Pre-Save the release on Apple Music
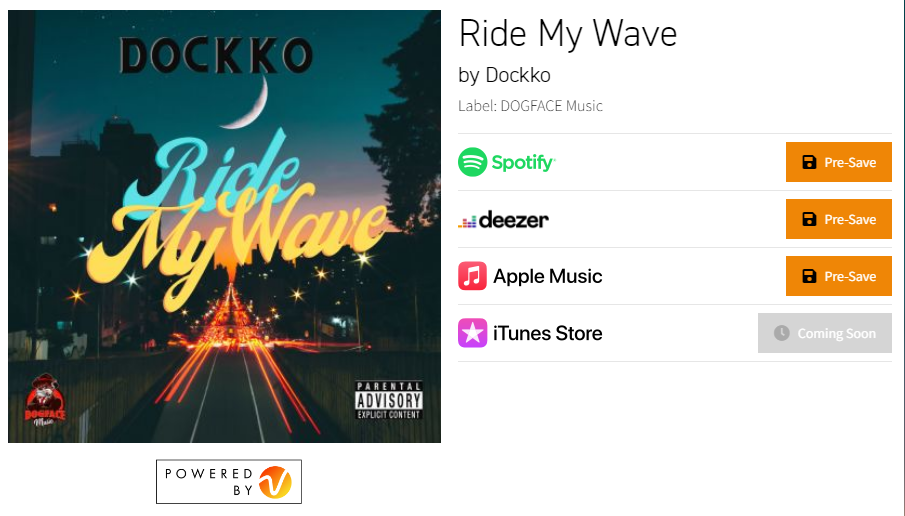This screenshot has height=516, width=905. (839, 276)
